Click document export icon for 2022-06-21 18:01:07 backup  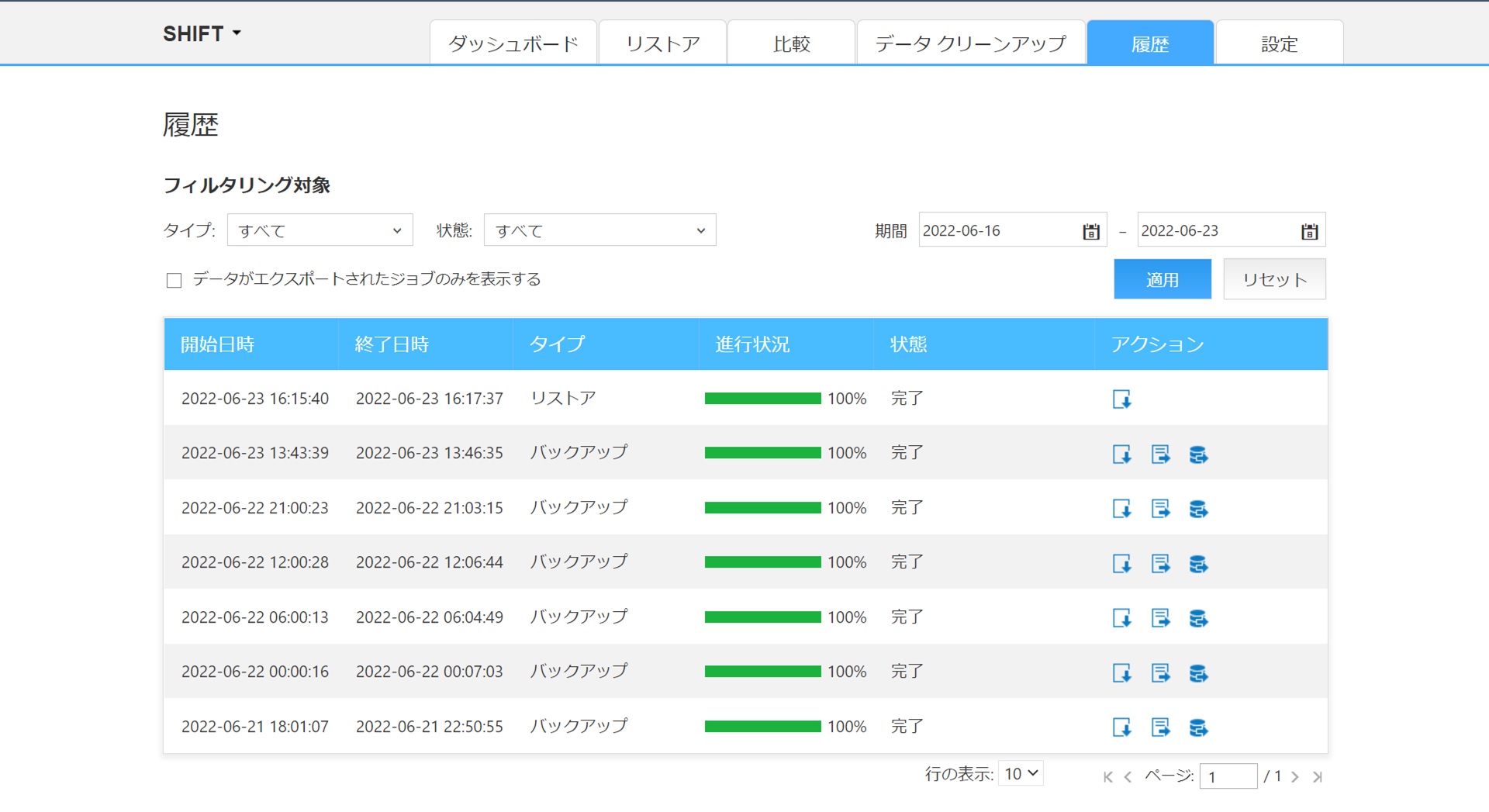(x=1160, y=727)
